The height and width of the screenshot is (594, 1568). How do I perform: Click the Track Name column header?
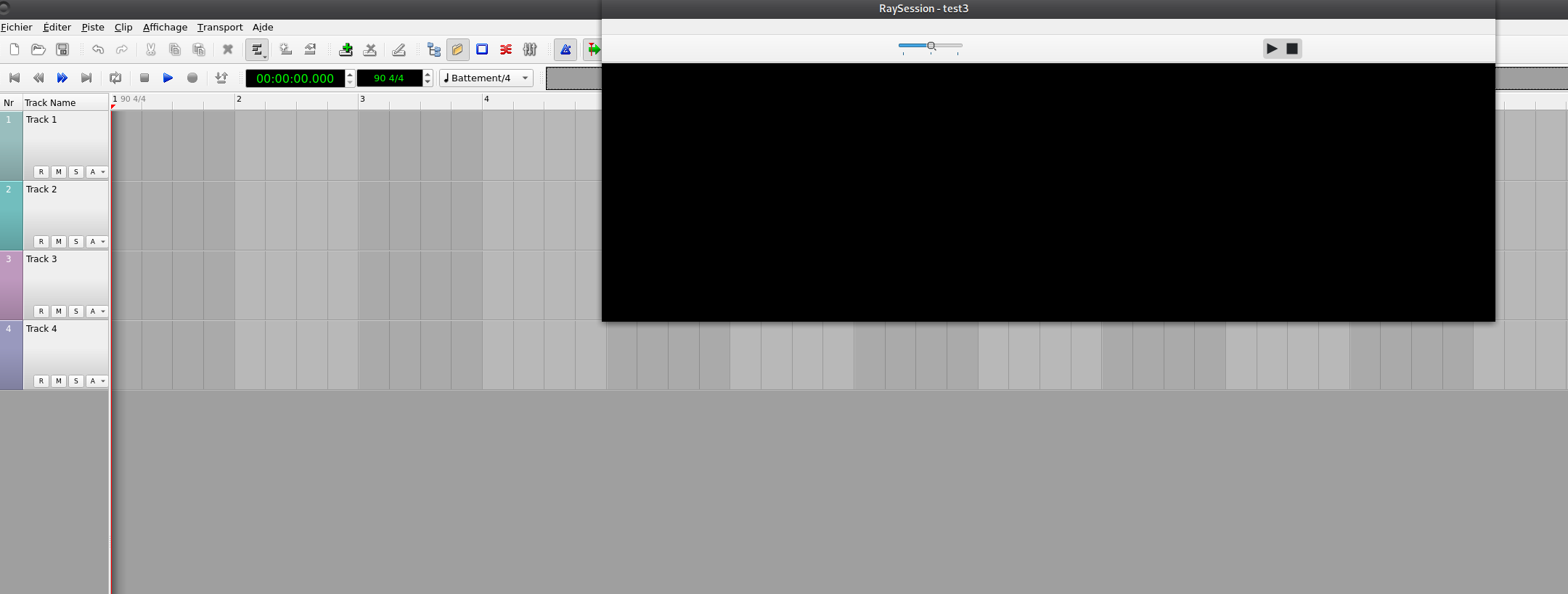66,102
